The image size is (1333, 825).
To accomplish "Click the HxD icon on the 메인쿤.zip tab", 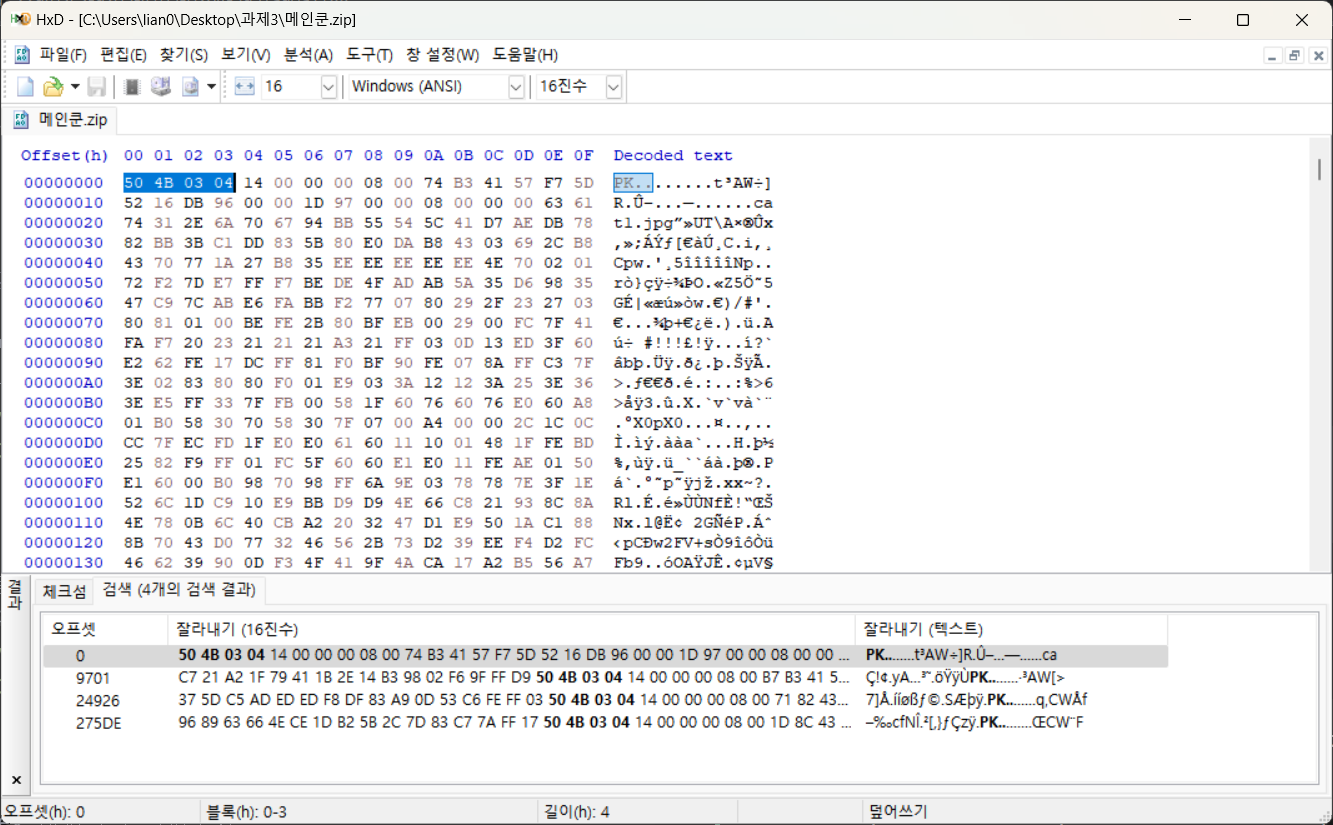I will 20,118.
